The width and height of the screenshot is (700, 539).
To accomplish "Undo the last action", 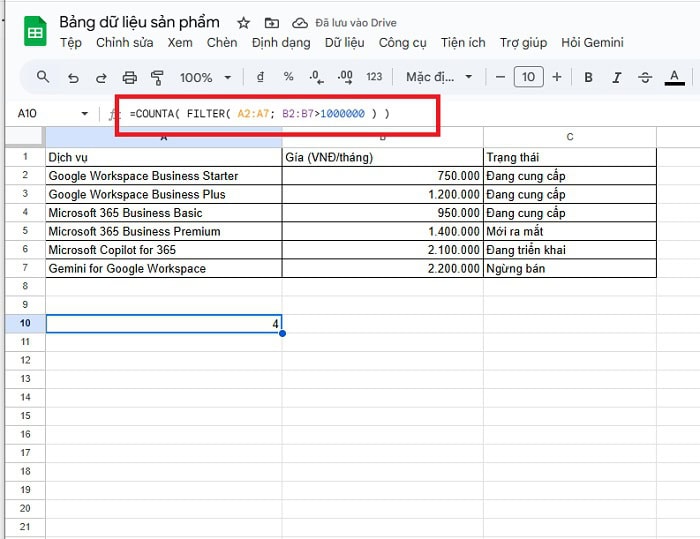I will point(73,78).
